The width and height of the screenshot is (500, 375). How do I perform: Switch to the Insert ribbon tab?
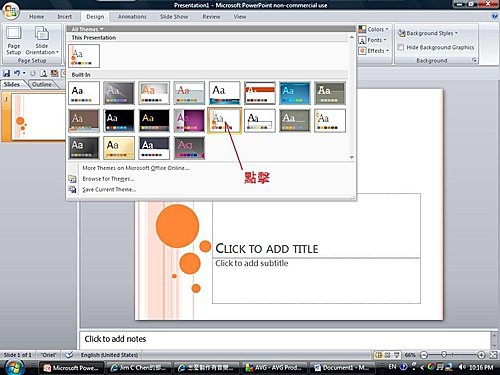click(64, 17)
